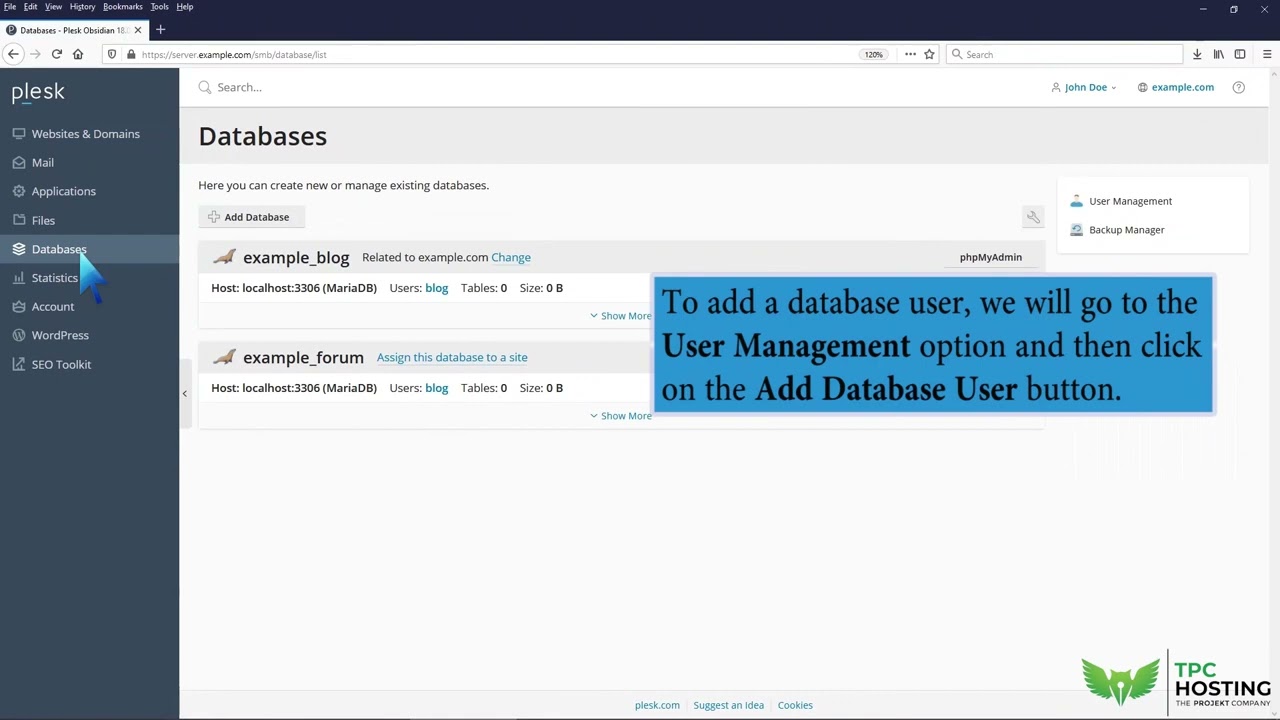Image resolution: width=1280 pixels, height=720 pixels.
Task: Open Websites & Domains in sidebar
Action: coord(85,134)
